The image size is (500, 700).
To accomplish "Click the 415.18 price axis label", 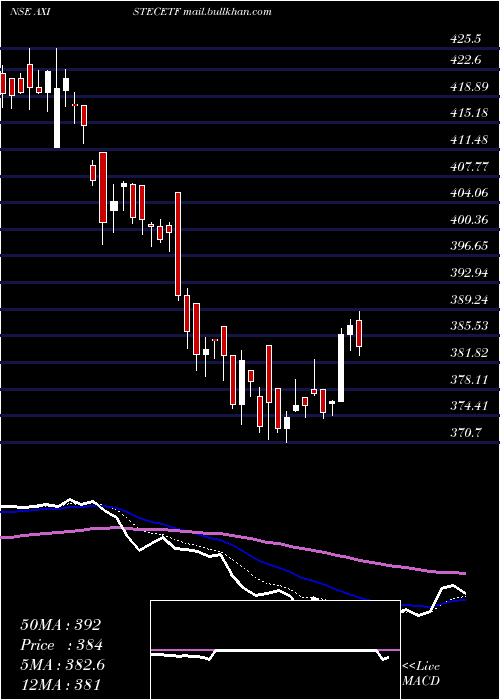I will tap(469, 113).
